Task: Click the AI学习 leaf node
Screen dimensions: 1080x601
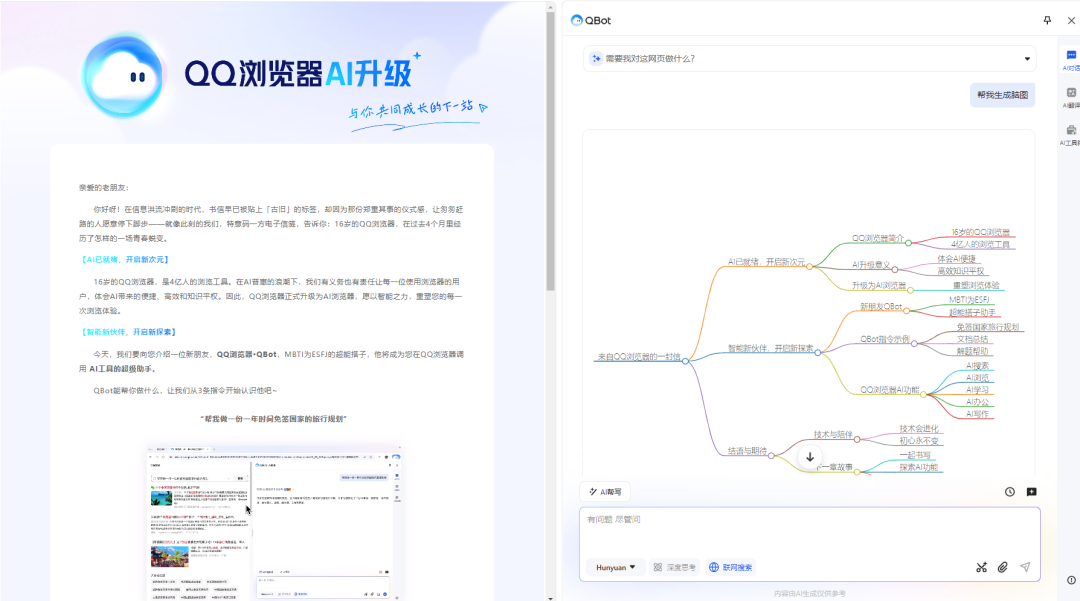Action: [x=977, y=390]
